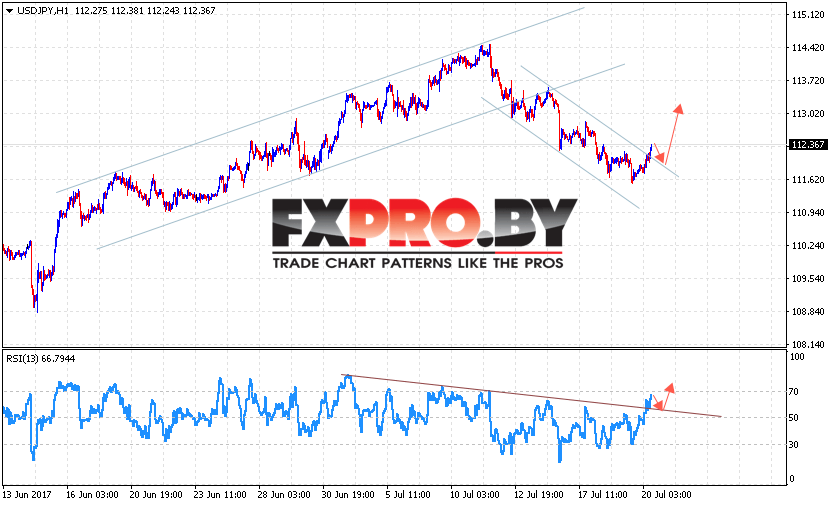Select the RSI(13) 66.7944 indicator label
829x506 pixels.
click(x=41, y=358)
